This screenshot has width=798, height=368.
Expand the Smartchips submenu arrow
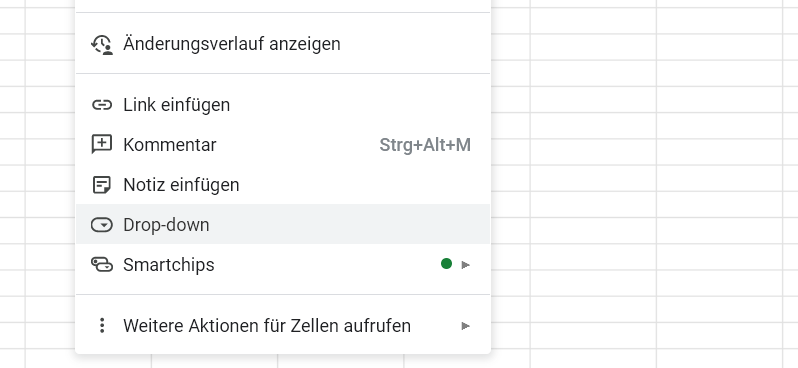(x=465, y=265)
